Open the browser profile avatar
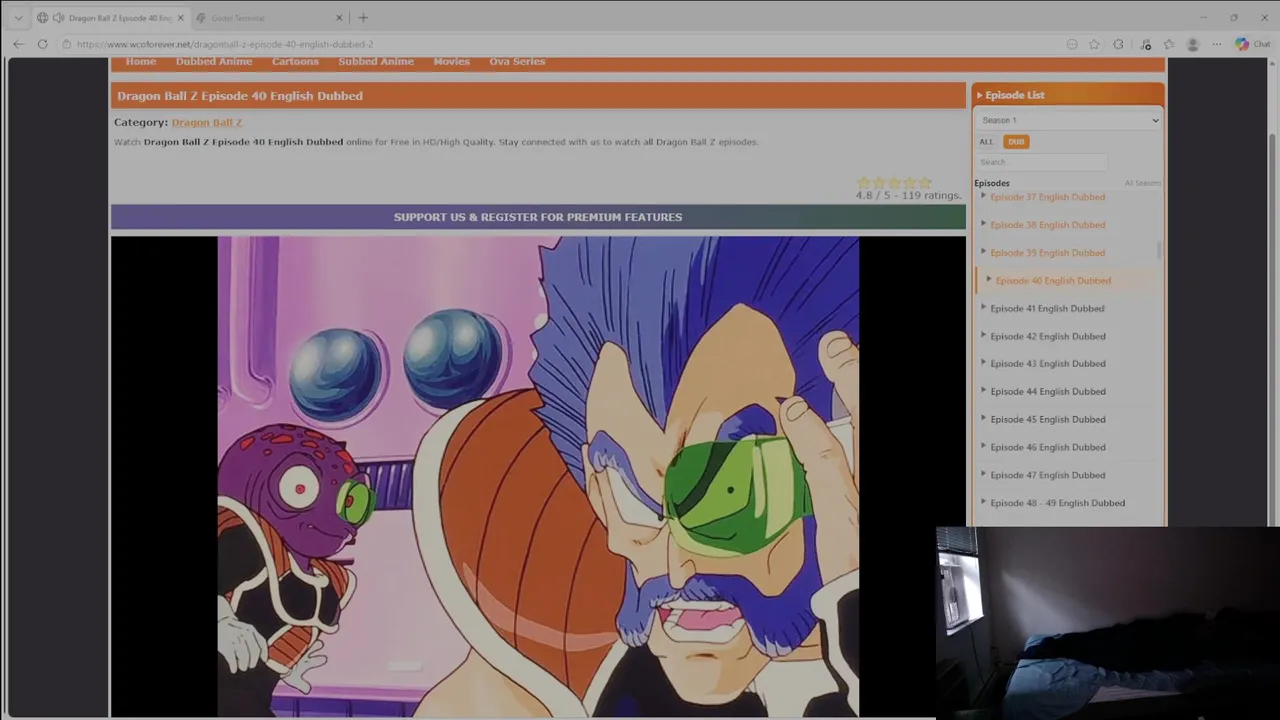This screenshot has width=1280, height=720. (1192, 44)
